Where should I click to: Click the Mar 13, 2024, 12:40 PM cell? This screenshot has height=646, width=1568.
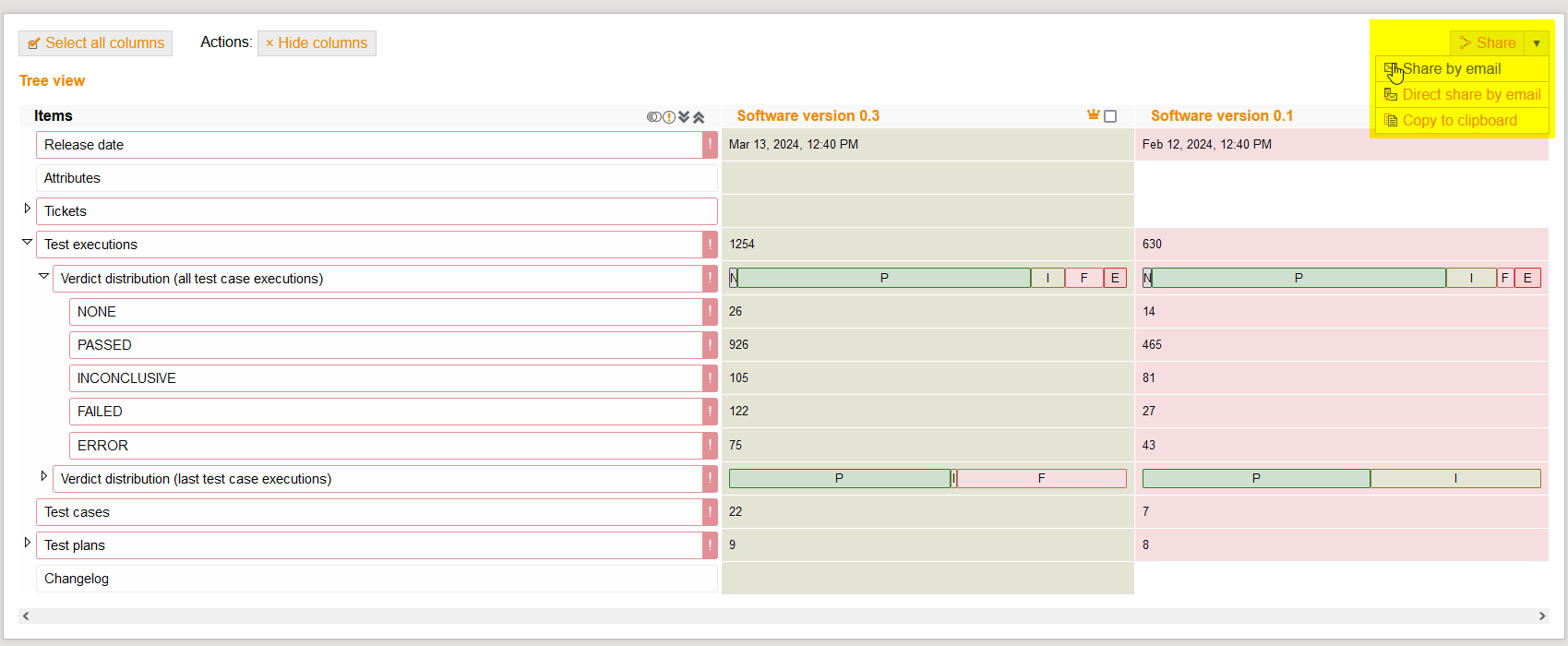[x=928, y=145]
